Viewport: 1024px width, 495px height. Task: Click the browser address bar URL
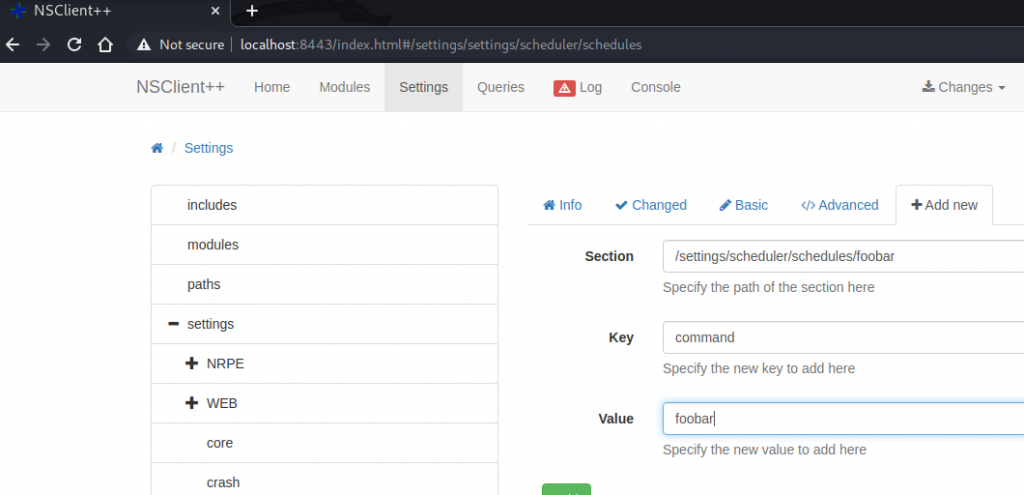(x=441, y=45)
